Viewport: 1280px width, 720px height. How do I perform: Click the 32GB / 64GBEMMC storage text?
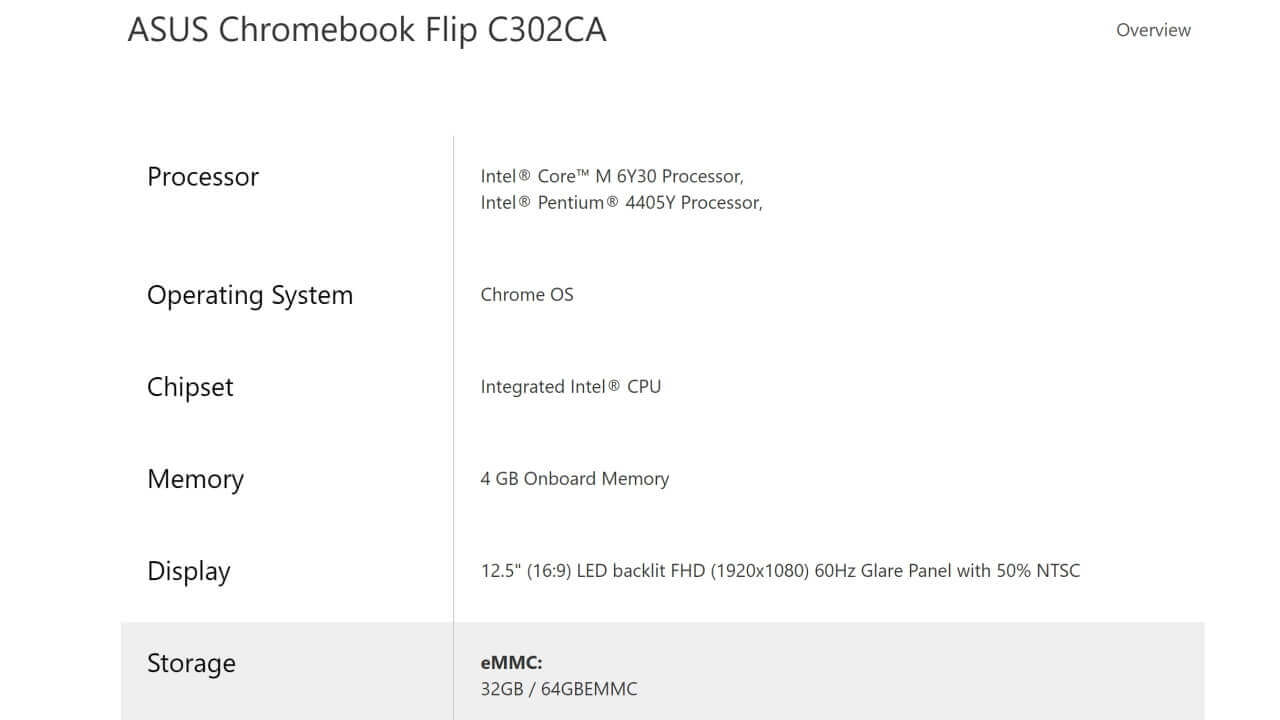tap(558, 689)
